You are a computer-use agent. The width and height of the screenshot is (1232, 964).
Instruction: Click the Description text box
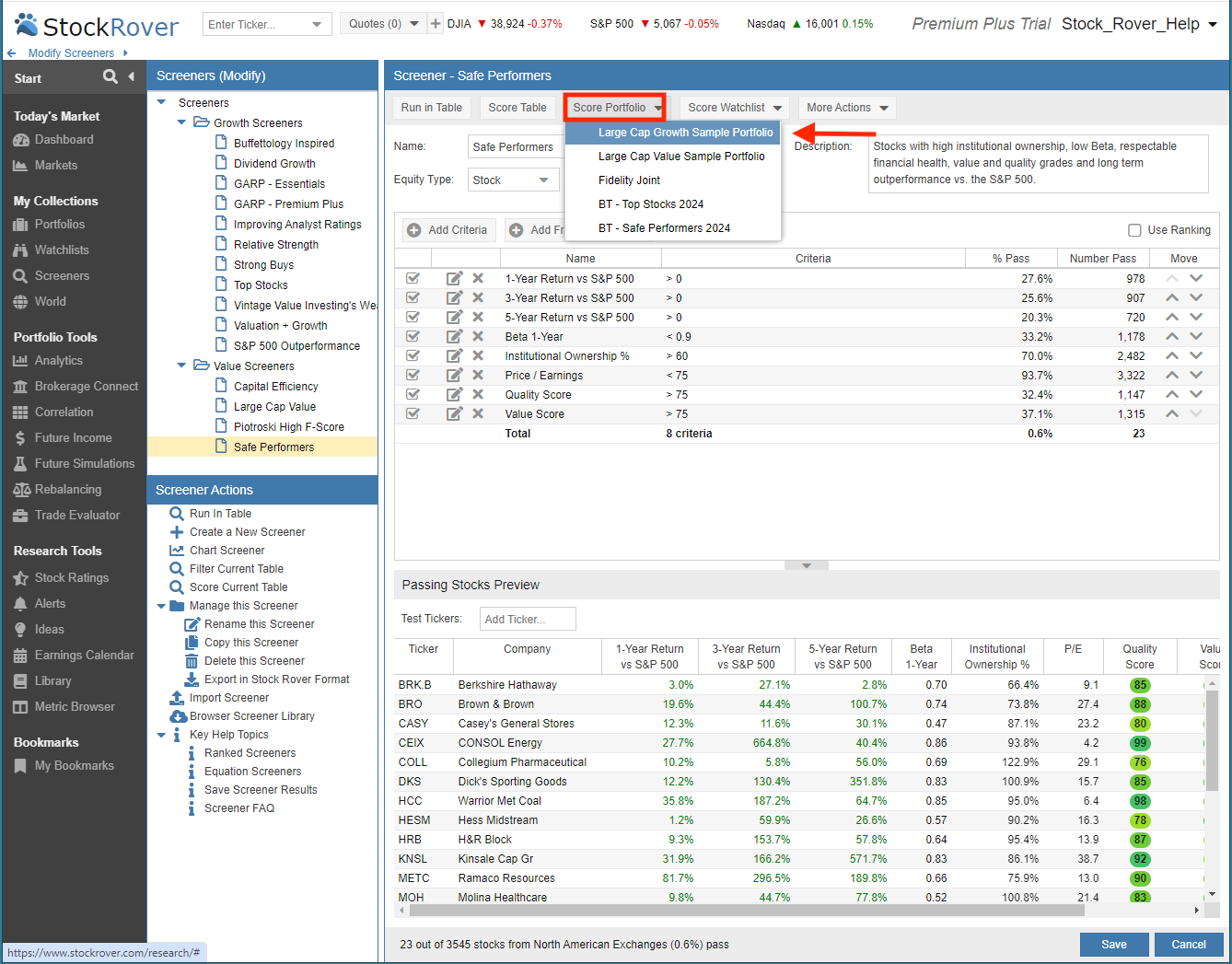pos(1039,164)
